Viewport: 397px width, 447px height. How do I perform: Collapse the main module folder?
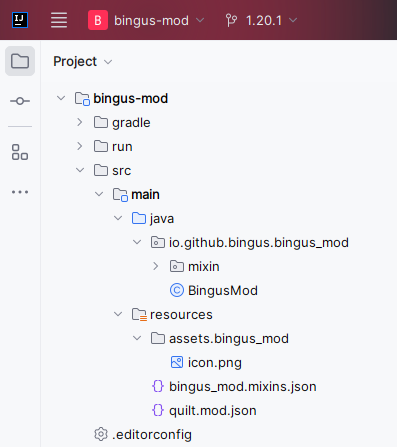pyautogui.click(x=99, y=194)
